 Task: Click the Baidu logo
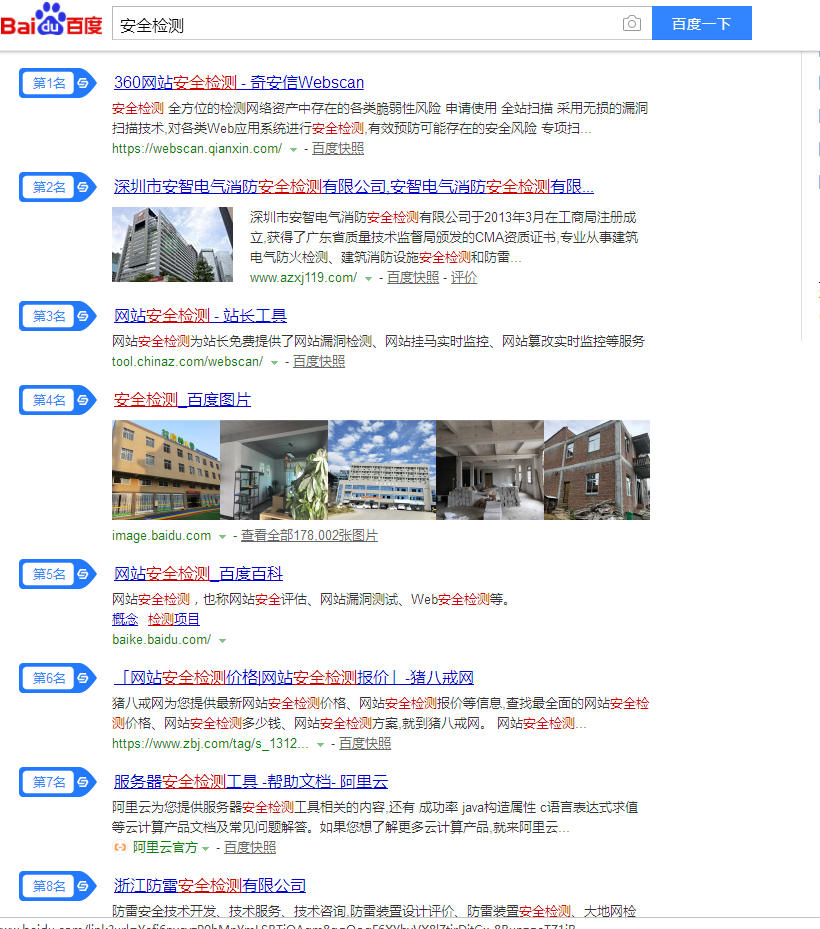pos(52,20)
